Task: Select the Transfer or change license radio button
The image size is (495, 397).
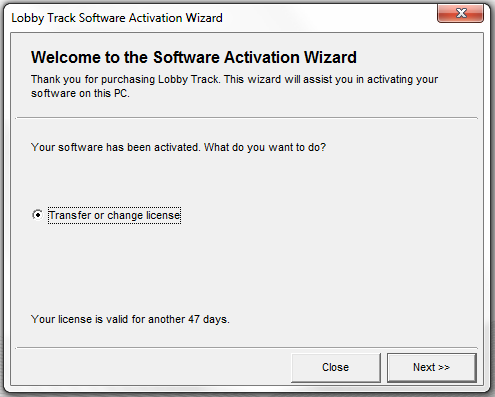Action: coord(37,215)
